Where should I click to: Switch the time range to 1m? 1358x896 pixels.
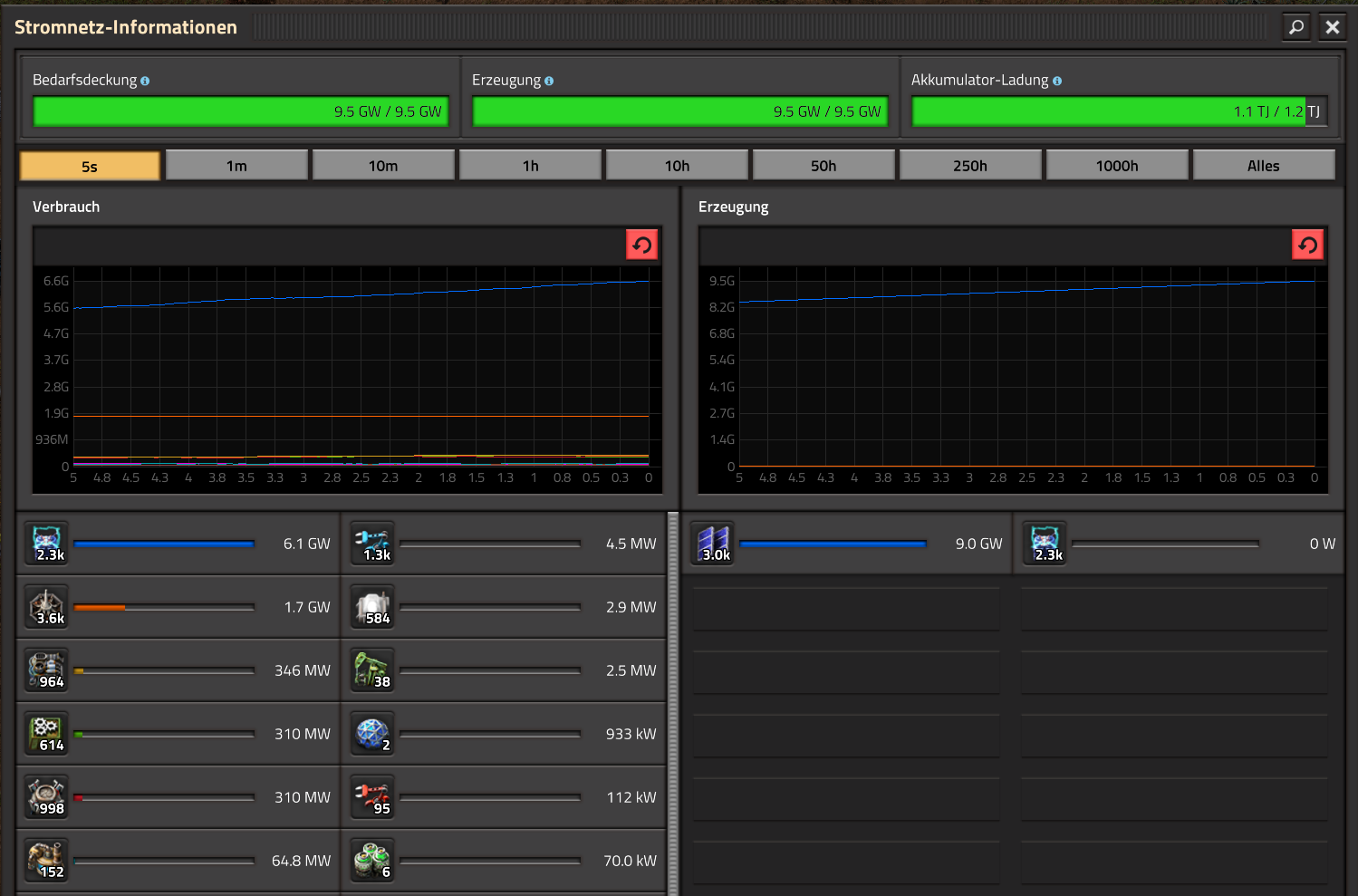click(236, 166)
